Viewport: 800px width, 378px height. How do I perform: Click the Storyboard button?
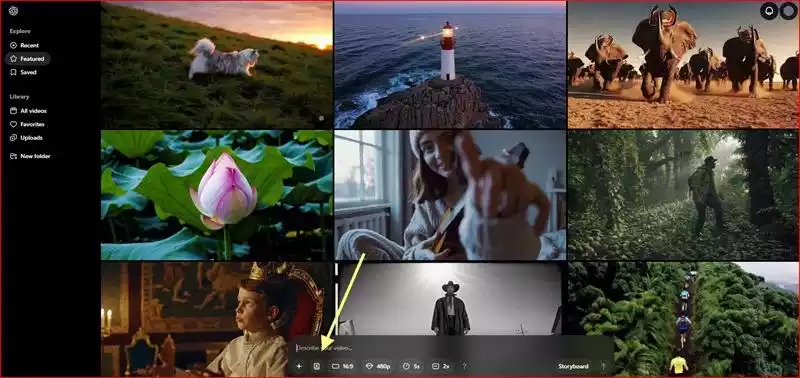pos(573,366)
